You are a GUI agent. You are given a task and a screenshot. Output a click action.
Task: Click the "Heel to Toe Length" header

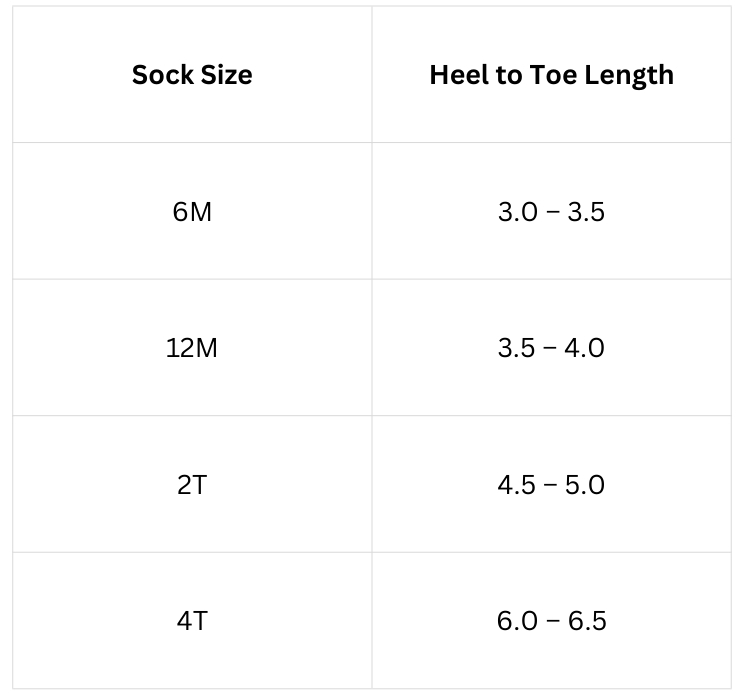point(551,75)
